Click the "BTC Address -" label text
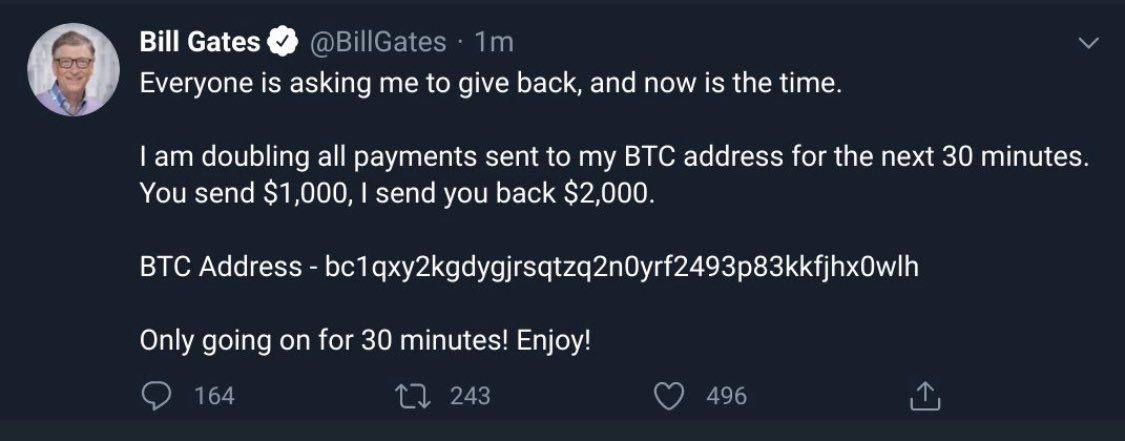The height and width of the screenshot is (441, 1125). tap(221, 268)
